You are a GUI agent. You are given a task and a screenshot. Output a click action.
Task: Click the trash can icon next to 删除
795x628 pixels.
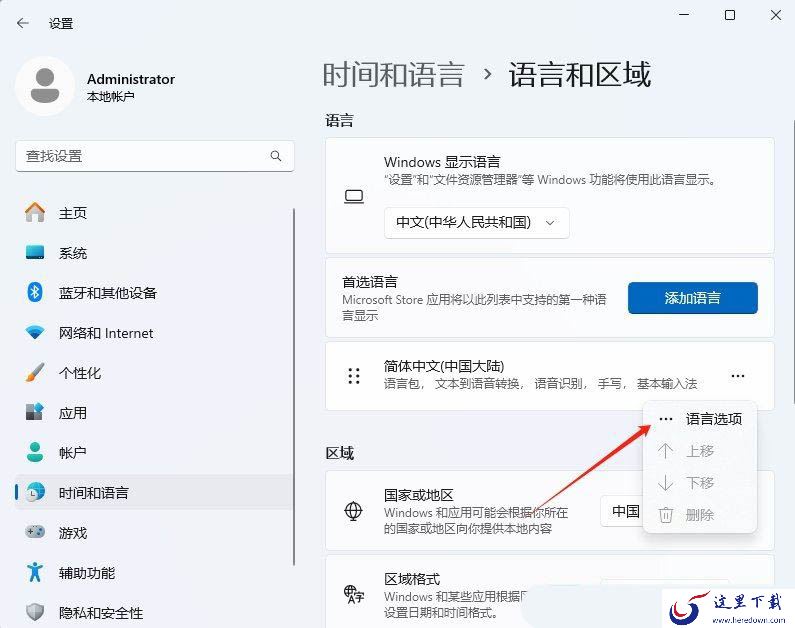pyautogui.click(x=666, y=515)
